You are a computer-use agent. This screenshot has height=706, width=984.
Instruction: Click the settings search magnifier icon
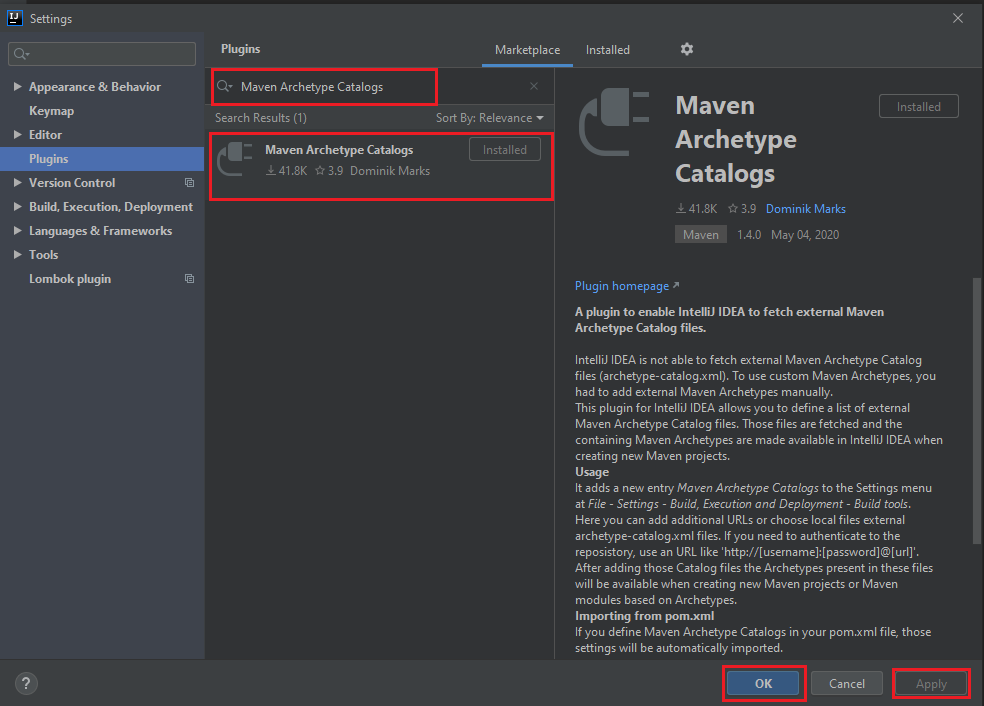tap(21, 54)
